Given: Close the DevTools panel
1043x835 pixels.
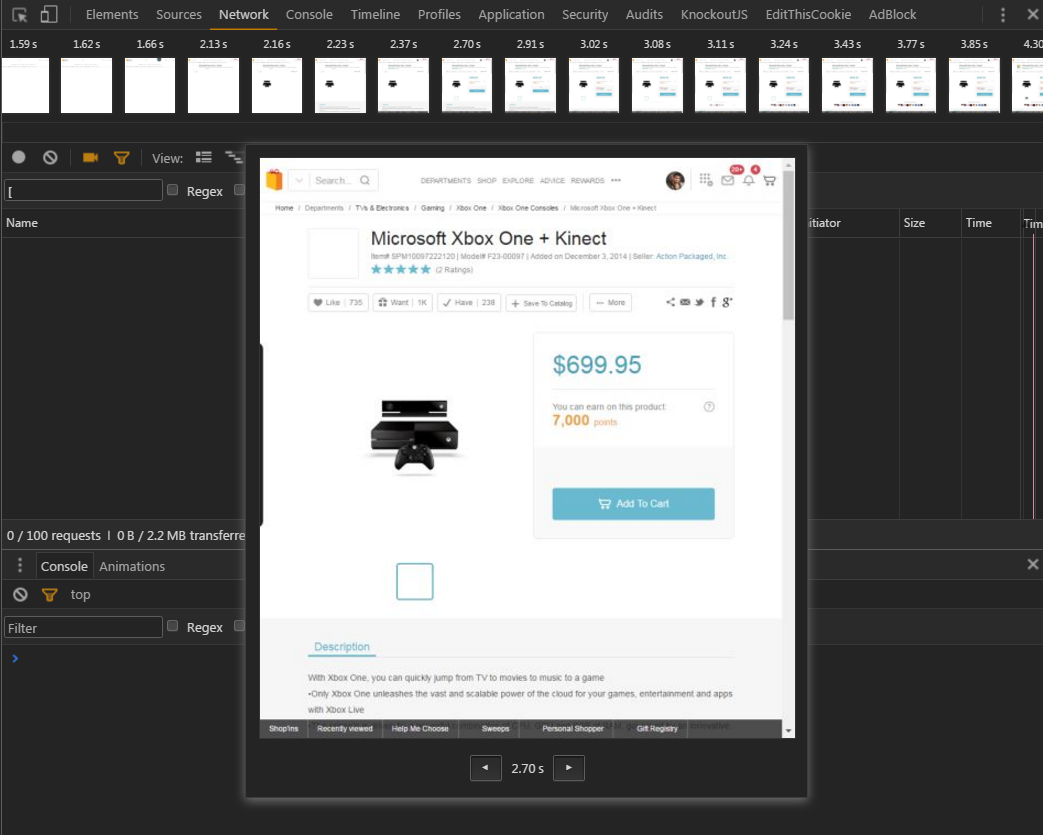Looking at the screenshot, I should pyautogui.click(x=1032, y=14).
